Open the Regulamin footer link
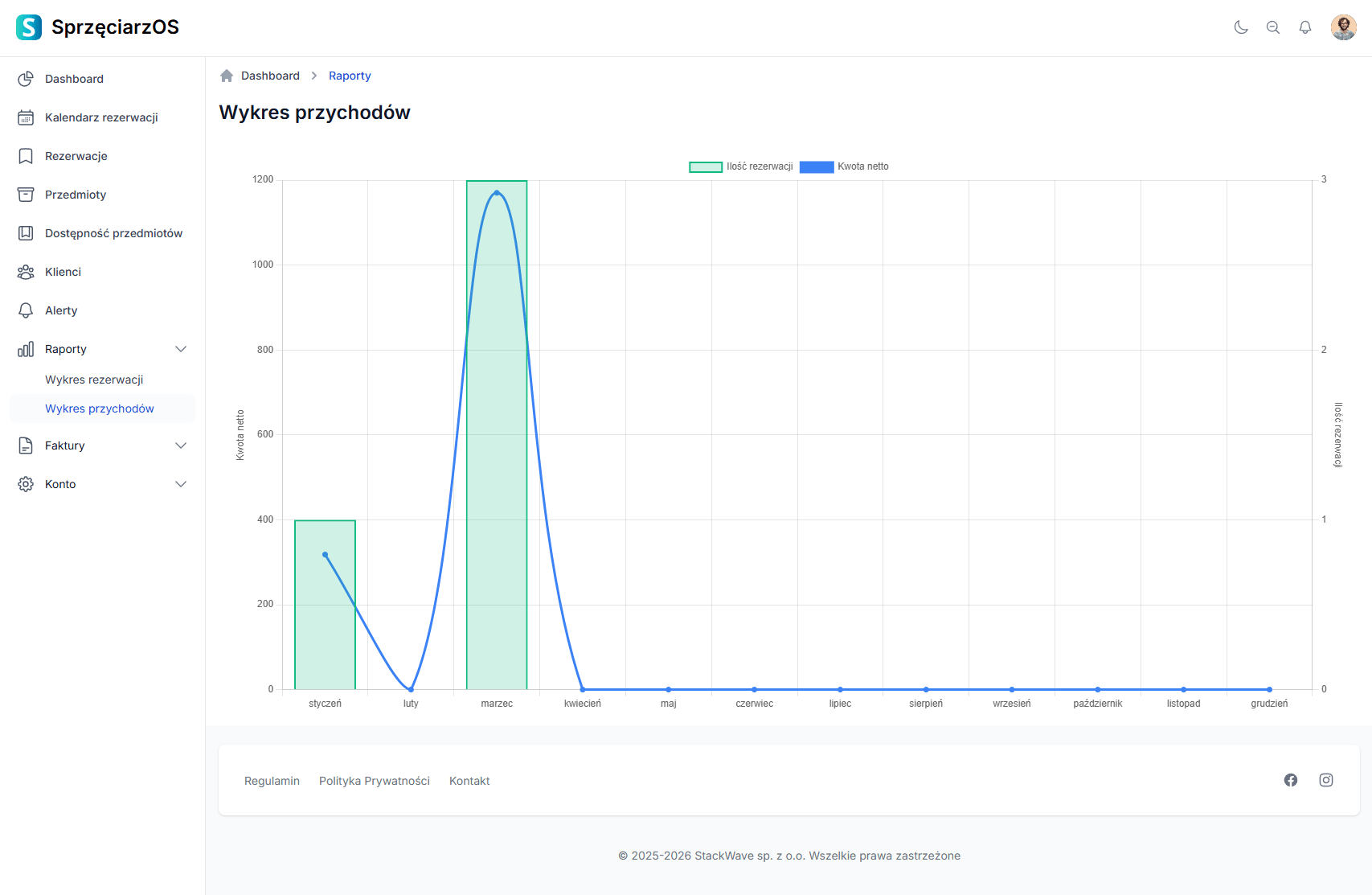1372x895 pixels. (x=272, y=781)
